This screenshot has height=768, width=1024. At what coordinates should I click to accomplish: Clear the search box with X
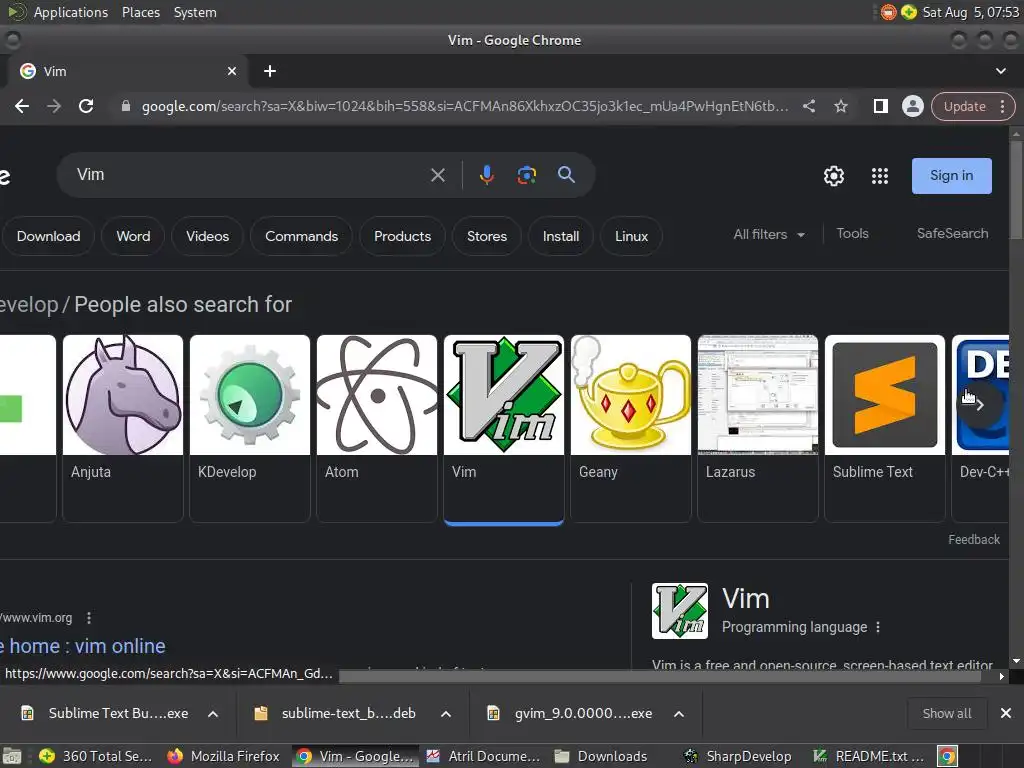(x=438, y=175)
